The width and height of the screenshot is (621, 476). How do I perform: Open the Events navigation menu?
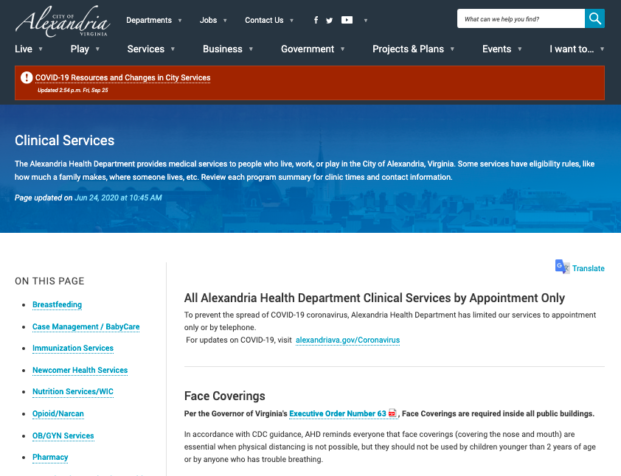pos(501,49)
